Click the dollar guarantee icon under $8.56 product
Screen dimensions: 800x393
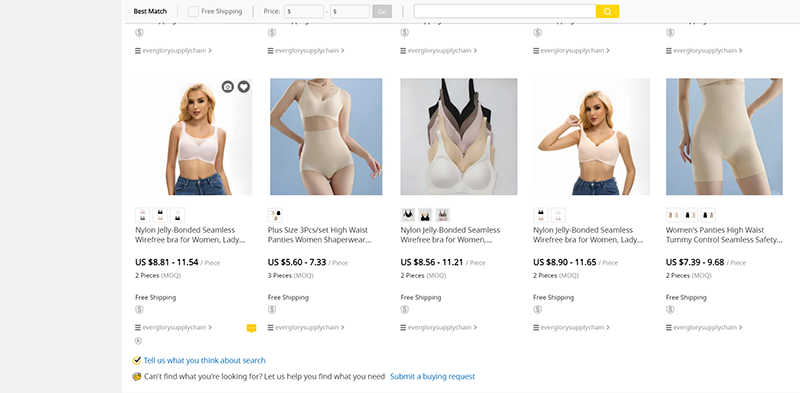[405, 309]
